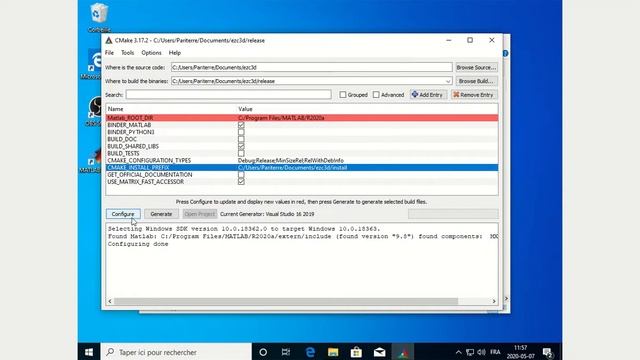Select CMAKE_CONFIGURATION_TYPES entry
Viewport: 640px width, 360px height.
(149, 160)
